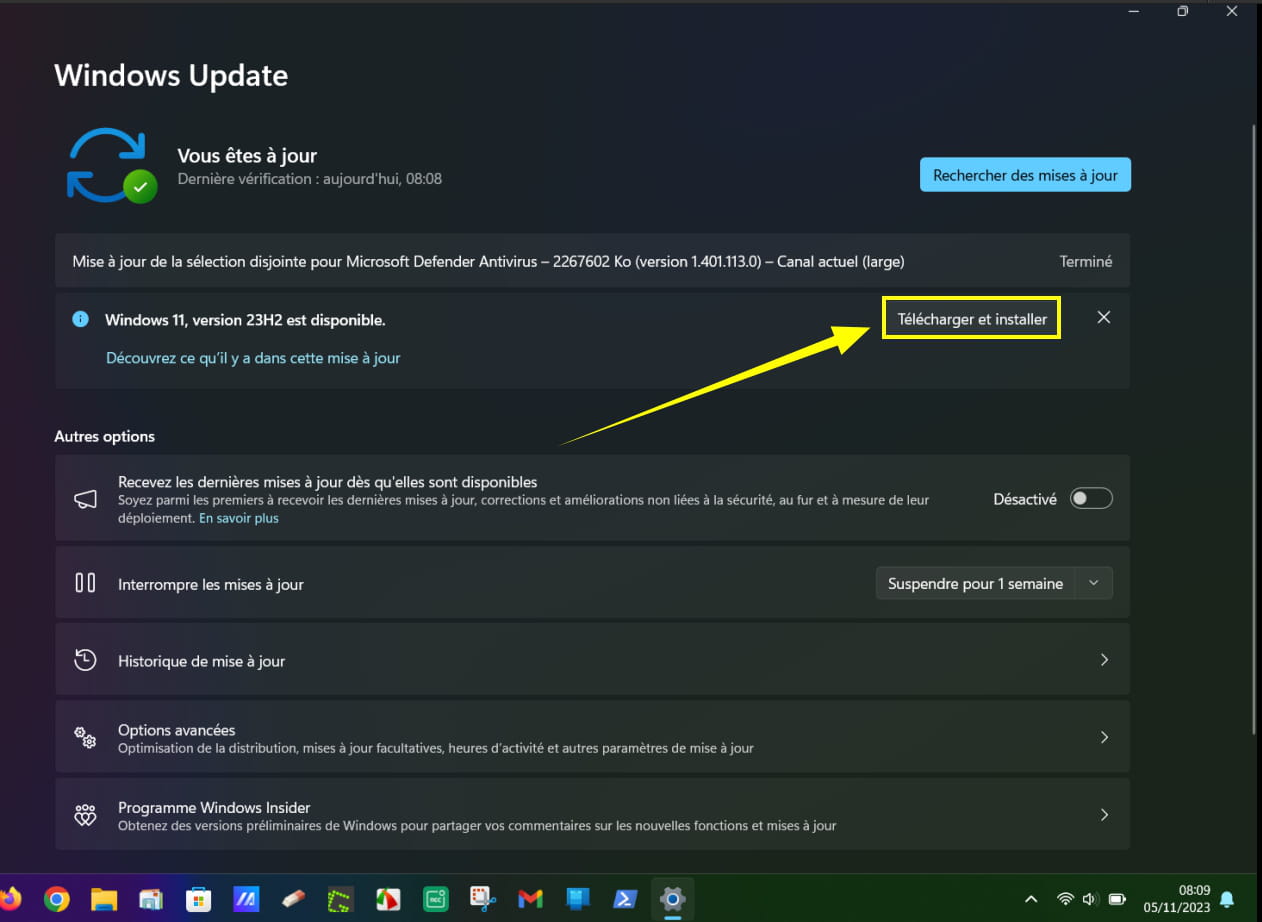
Task: Click the megaphone icon for latest updates
Action: [x=86, y=499]
